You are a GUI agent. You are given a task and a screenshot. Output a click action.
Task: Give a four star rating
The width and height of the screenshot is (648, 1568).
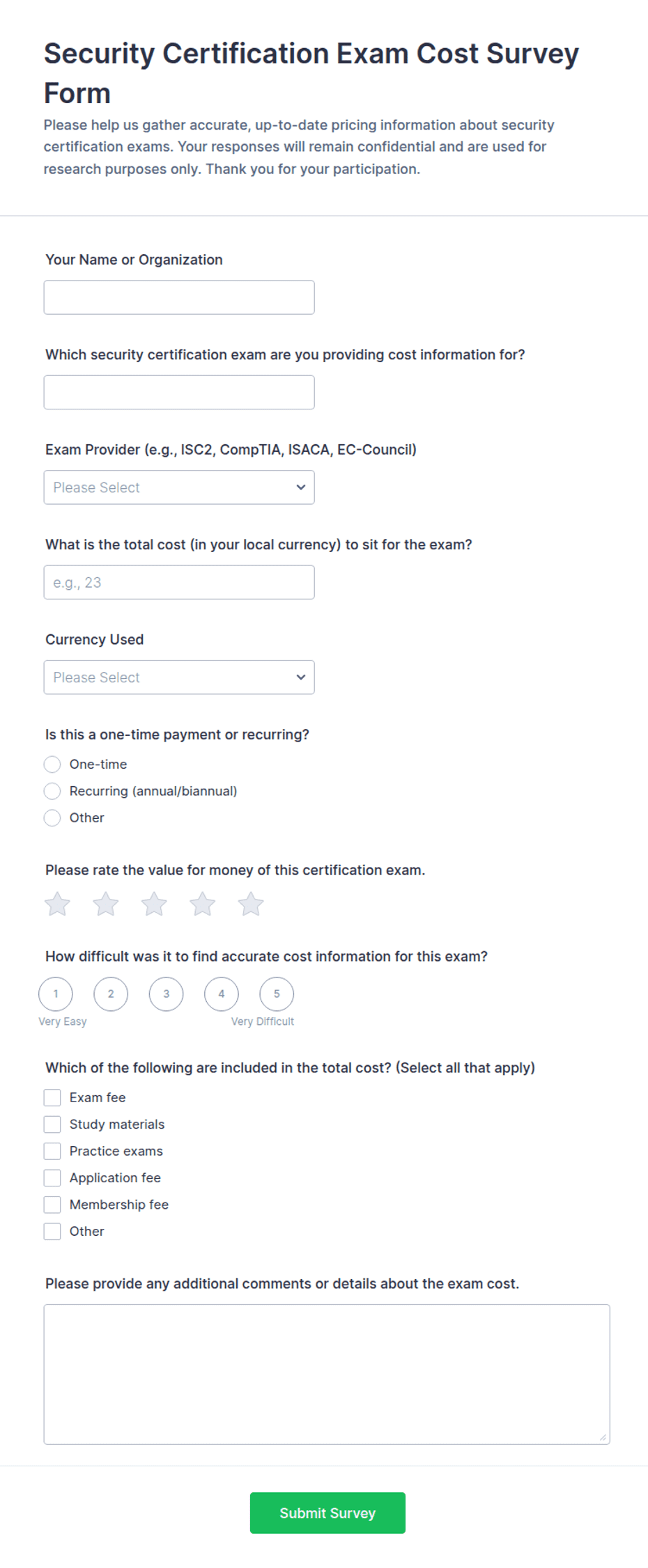[x=202, y=904]
